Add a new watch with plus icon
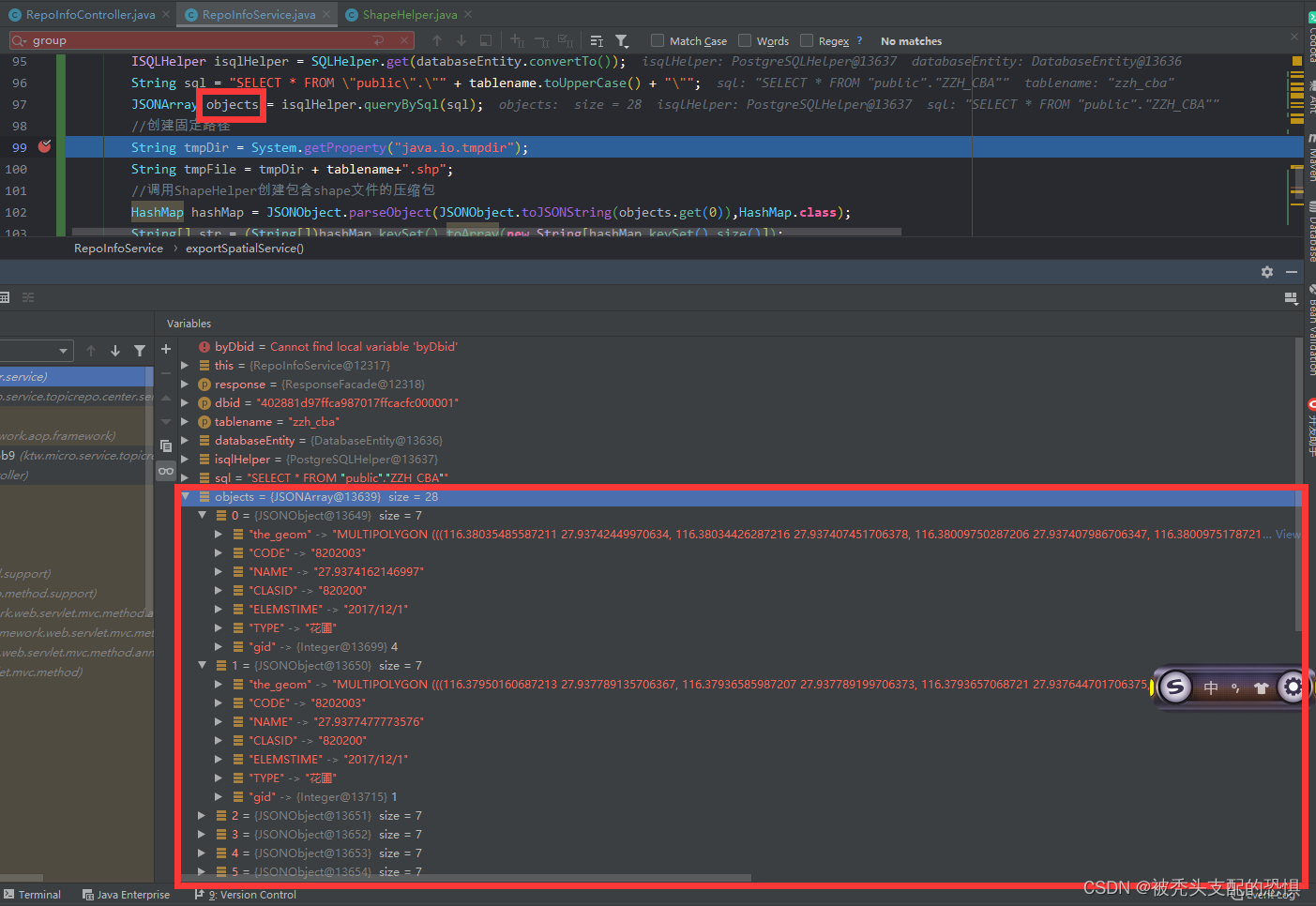Image resolution: width=1316 pixels, height=906 pixels. tap(166, 349)
